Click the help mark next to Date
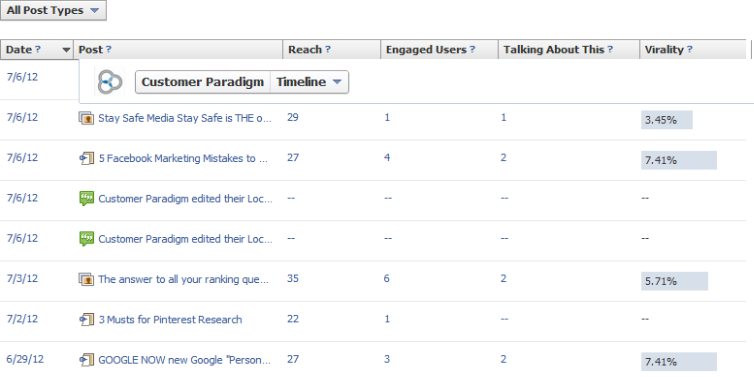Viewport: 754px width, 377px height. tap(38, 50)
